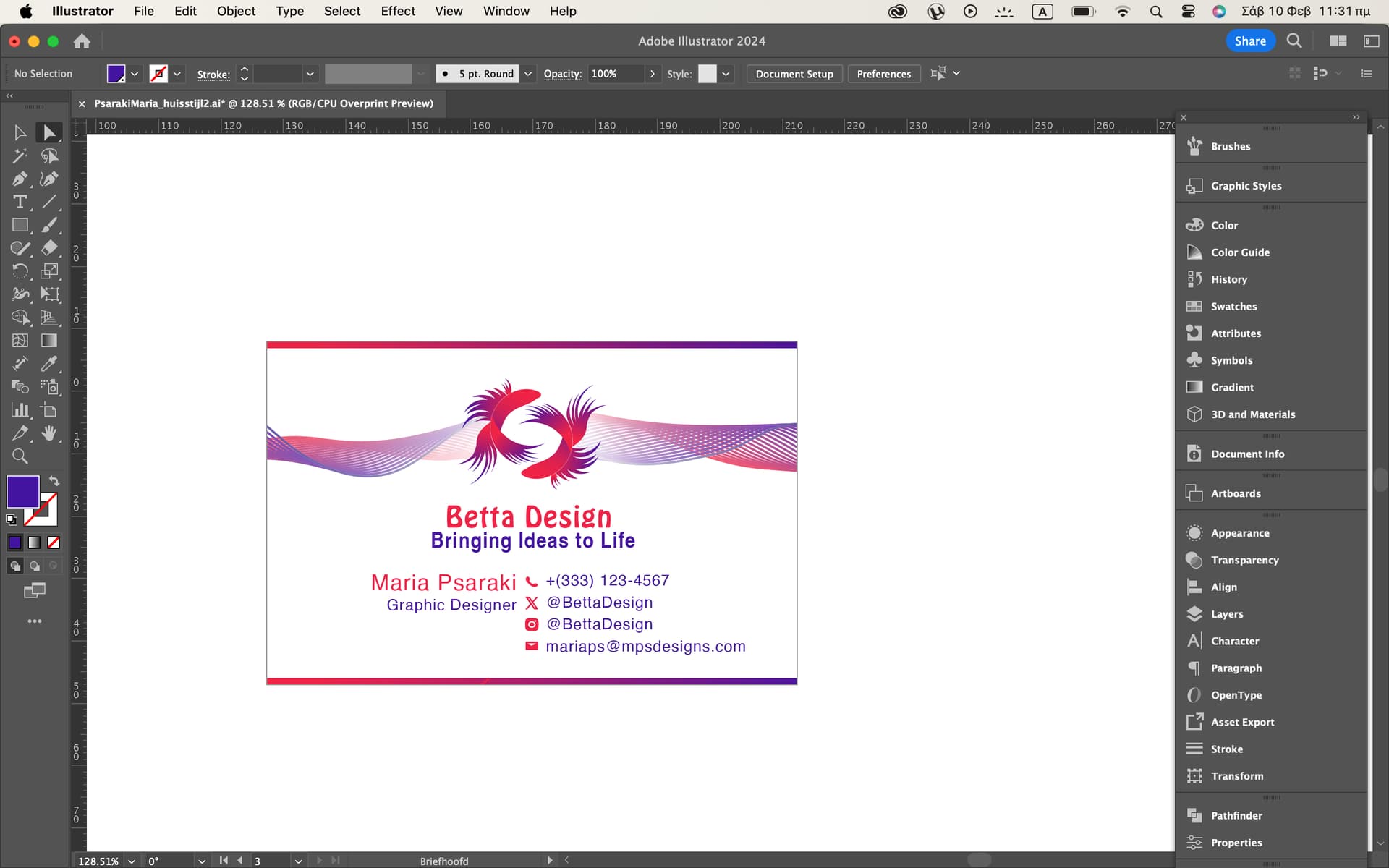Open the Effect menu
The height and width of the screenshot is (868, 1389).
398,11
